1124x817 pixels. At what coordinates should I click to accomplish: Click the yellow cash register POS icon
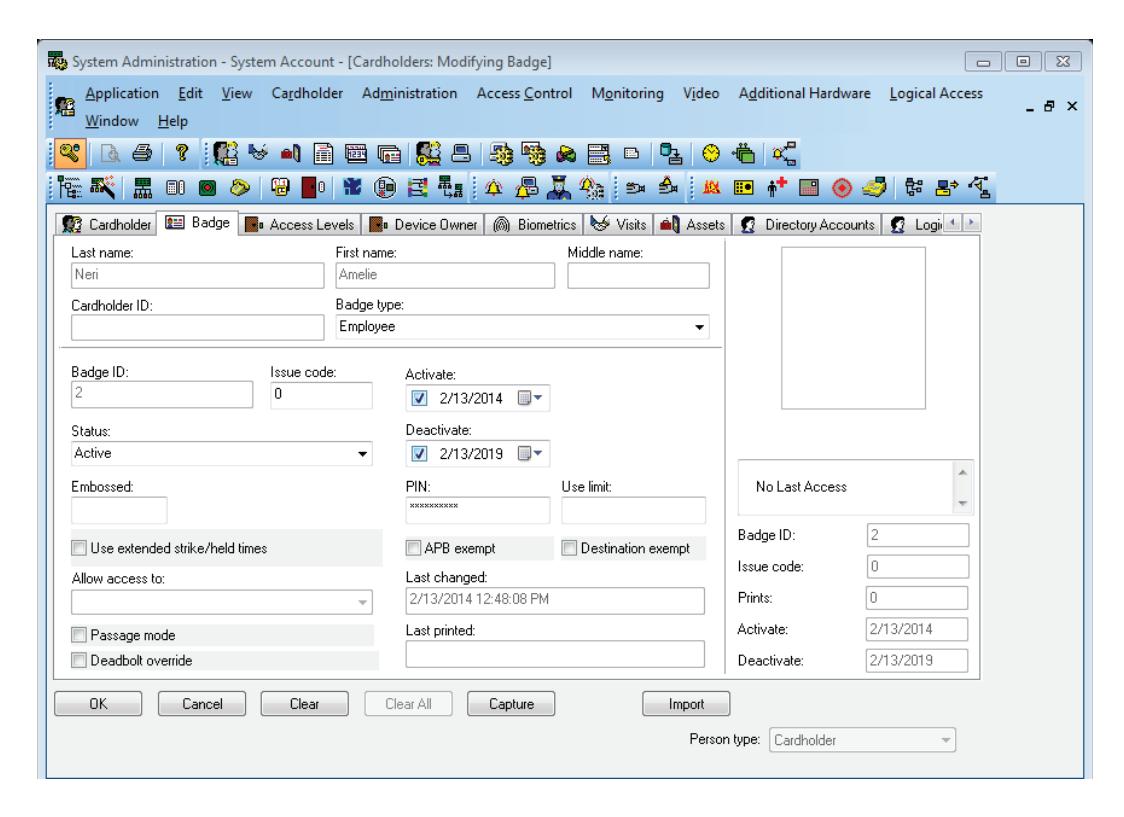[x=874, y=188]
